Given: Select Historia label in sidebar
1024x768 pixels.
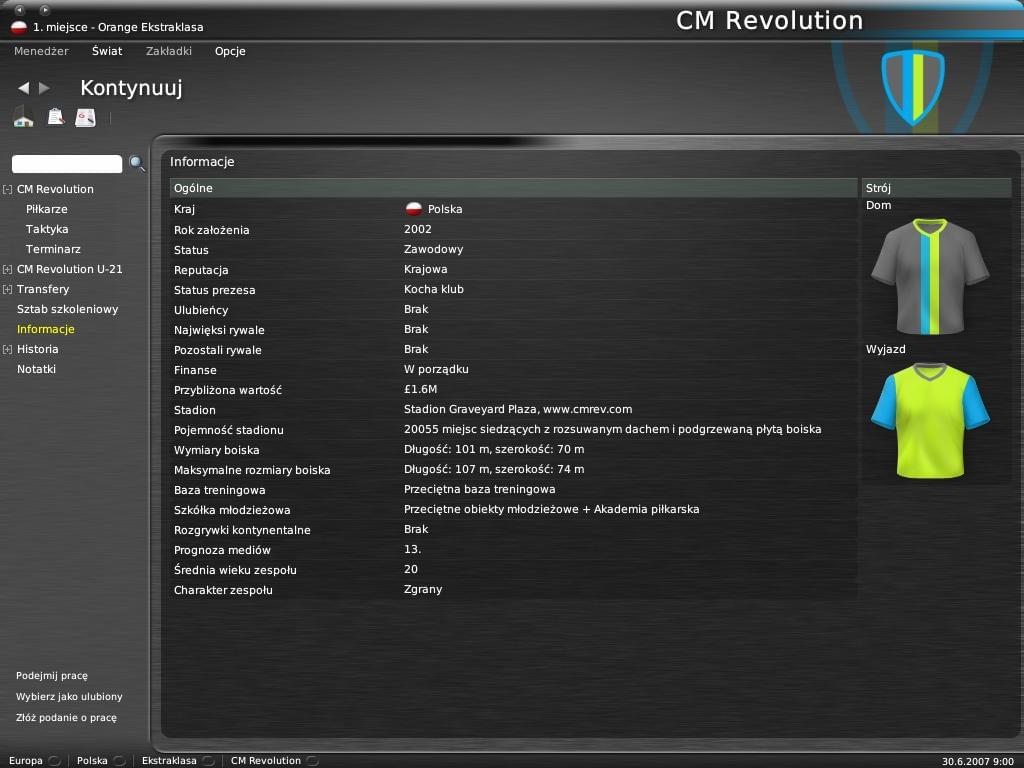Looking at the screenshot, I should pyautogui.click(x=37, y=349).
